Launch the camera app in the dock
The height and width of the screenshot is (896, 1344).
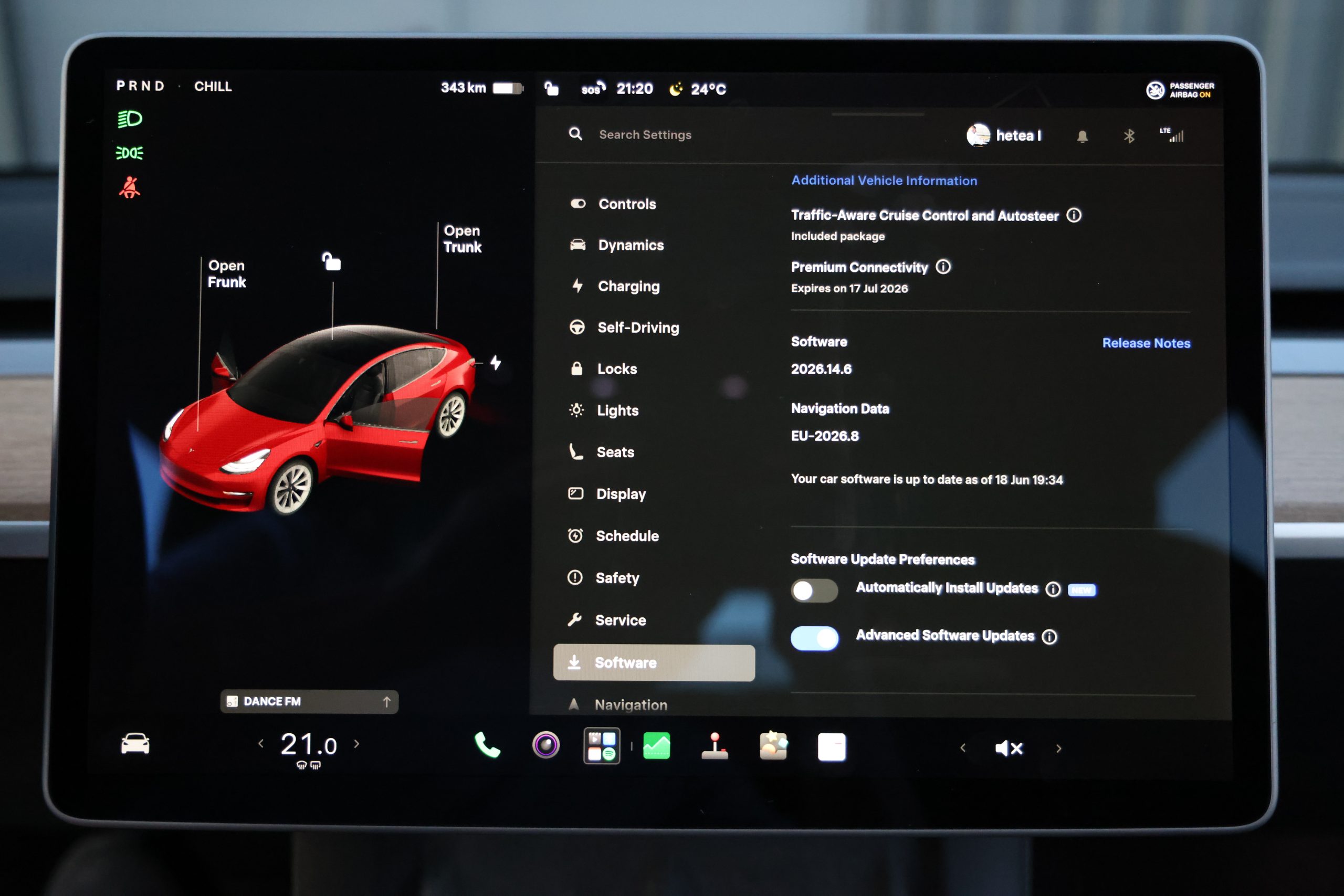click(545, 745)
